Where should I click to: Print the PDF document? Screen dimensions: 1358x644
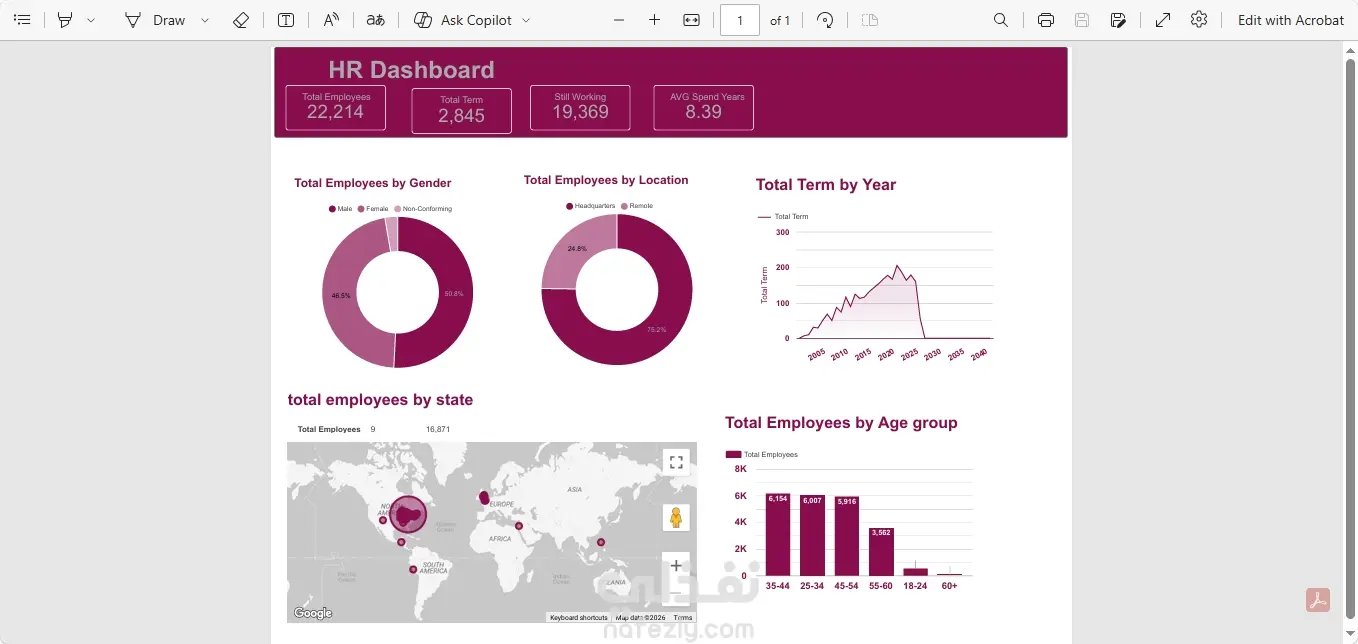(1046, 20)
